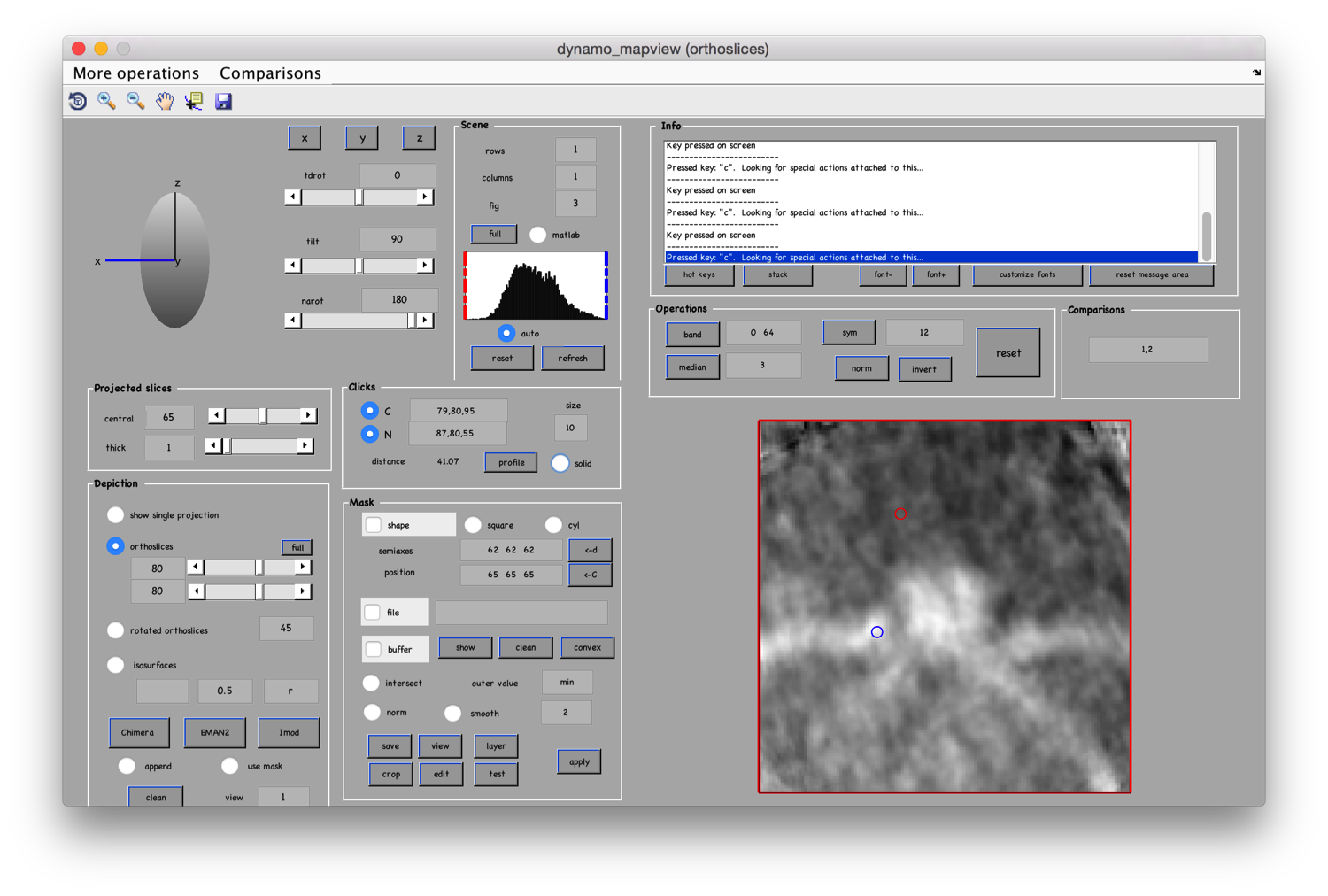Image resolution: width=1328 pixels, height=896 pixels.
Task: Click the narot slider left arrow
Action: (x=293, y=320)
